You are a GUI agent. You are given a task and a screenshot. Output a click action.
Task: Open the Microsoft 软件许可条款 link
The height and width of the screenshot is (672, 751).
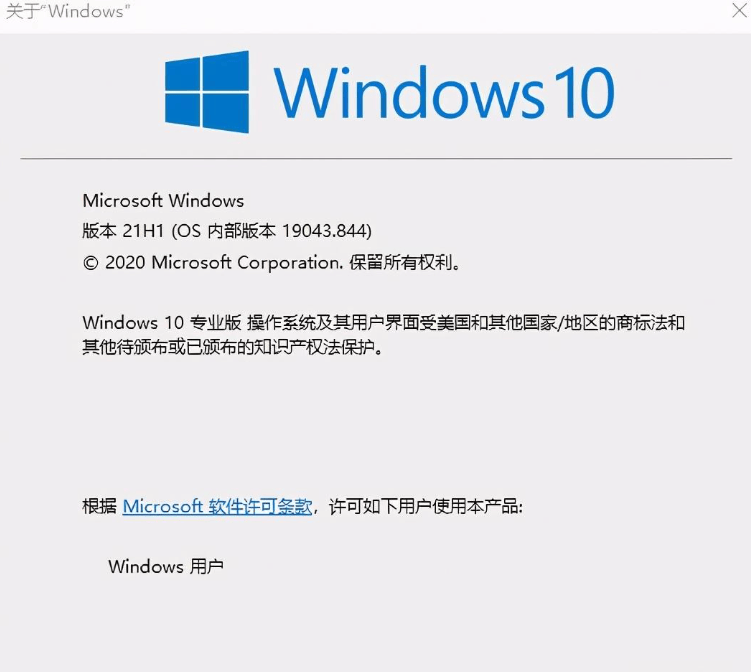217,506
